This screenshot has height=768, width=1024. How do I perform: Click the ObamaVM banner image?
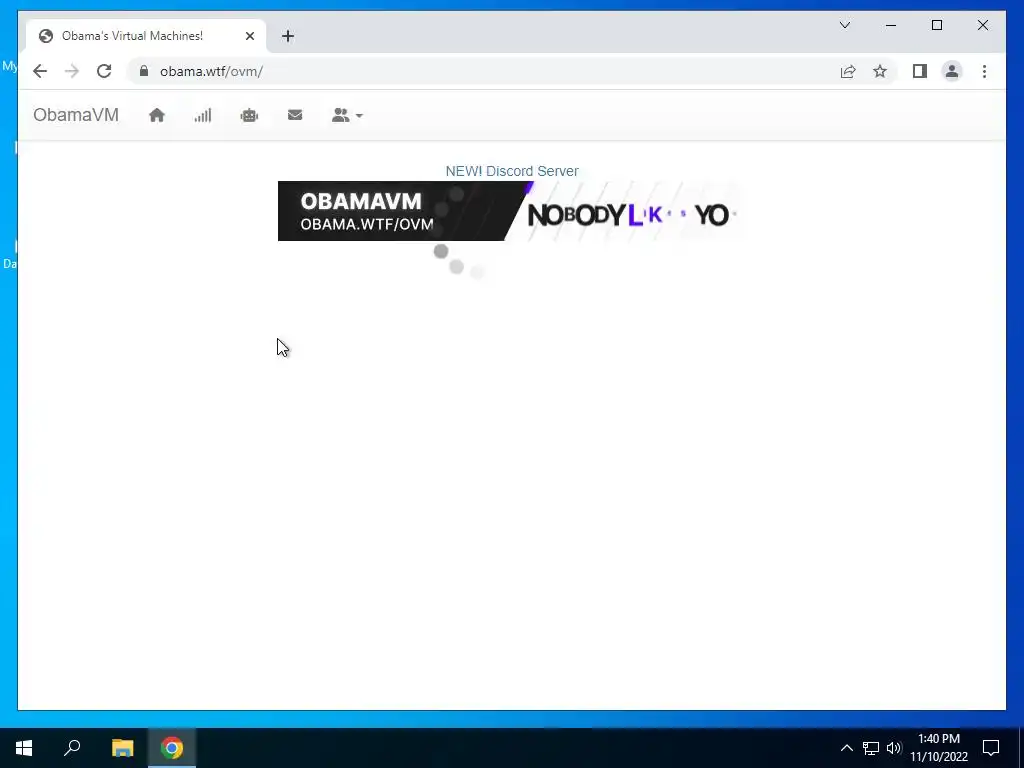click(x=510, y=211)
